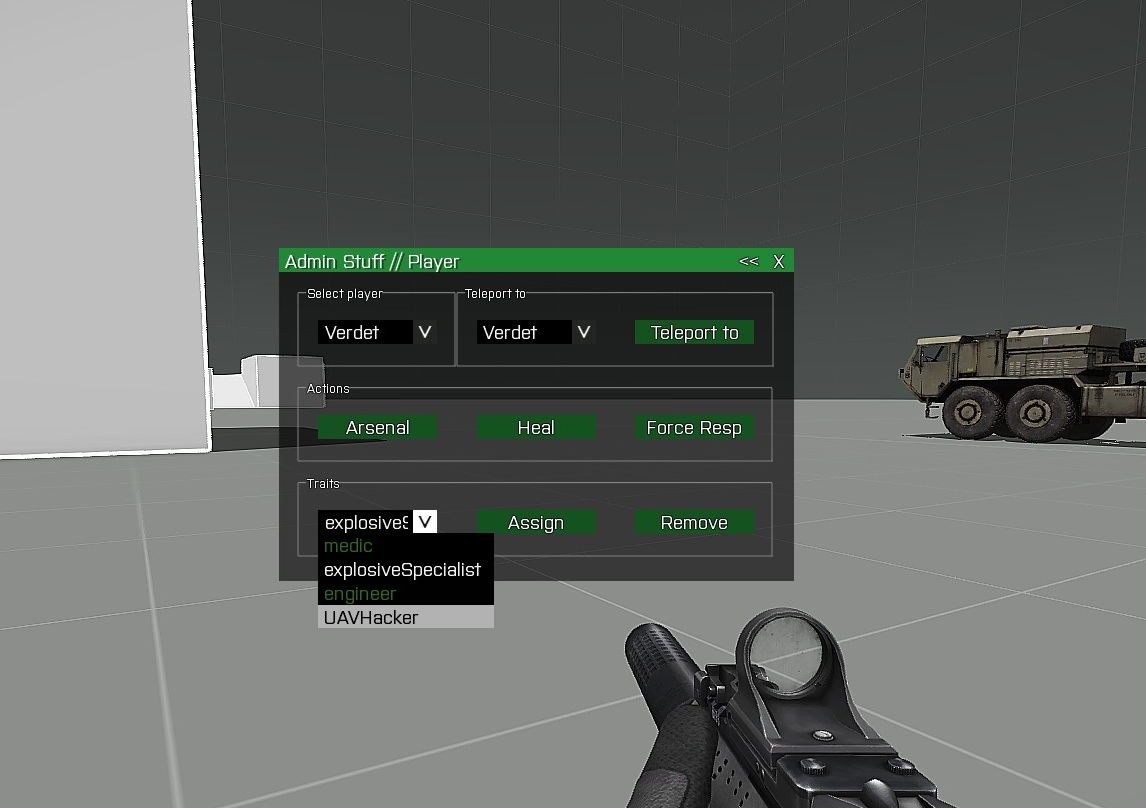Viewport: 1146px width, 808px height.
Task: Expand the Select player dropdown arrow
Action: coord(425,332)
